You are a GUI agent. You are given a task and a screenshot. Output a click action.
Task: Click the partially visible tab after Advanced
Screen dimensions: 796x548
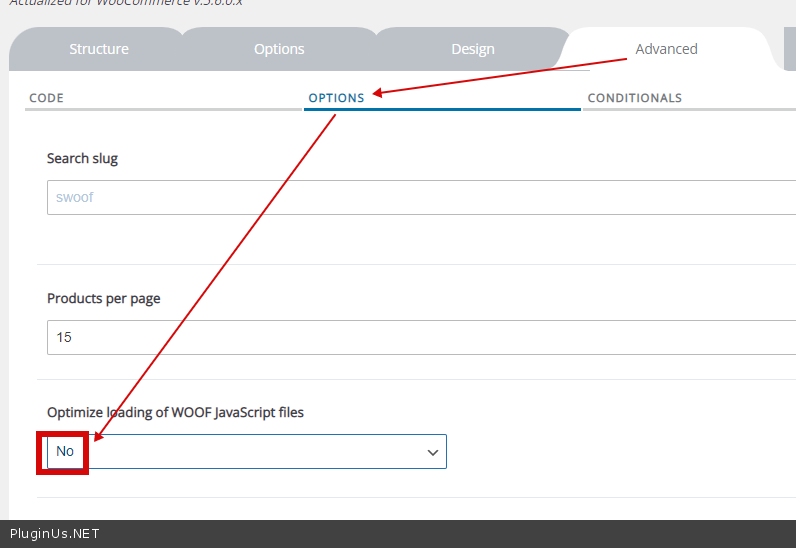(789, 49)
